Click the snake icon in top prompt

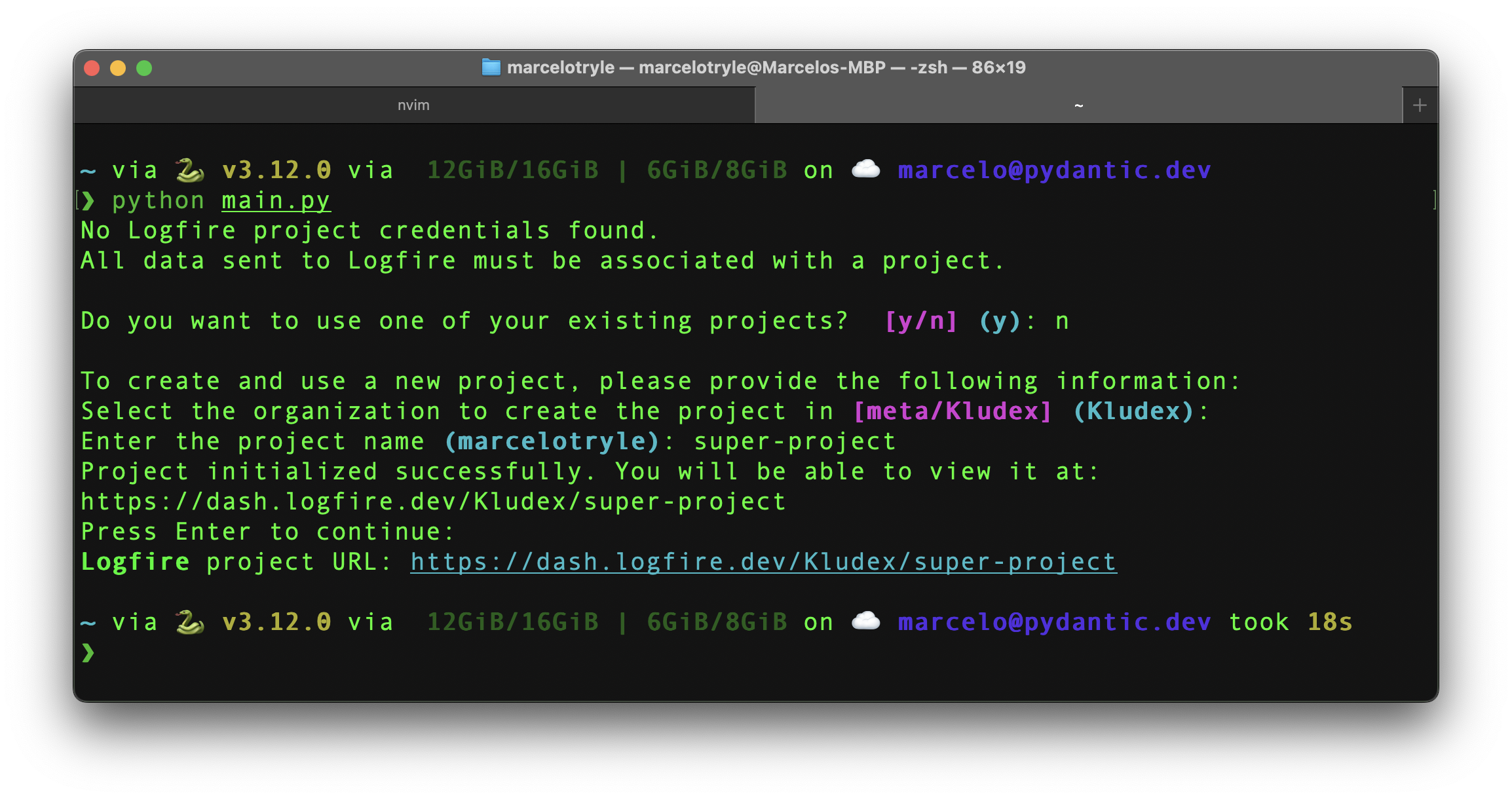point(190,170)
